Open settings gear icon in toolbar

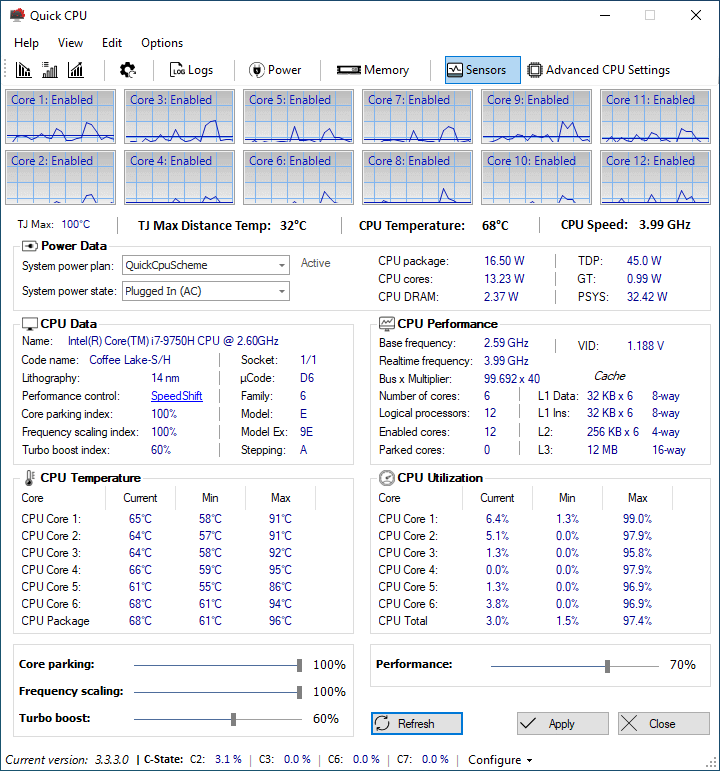pos(128,70)
